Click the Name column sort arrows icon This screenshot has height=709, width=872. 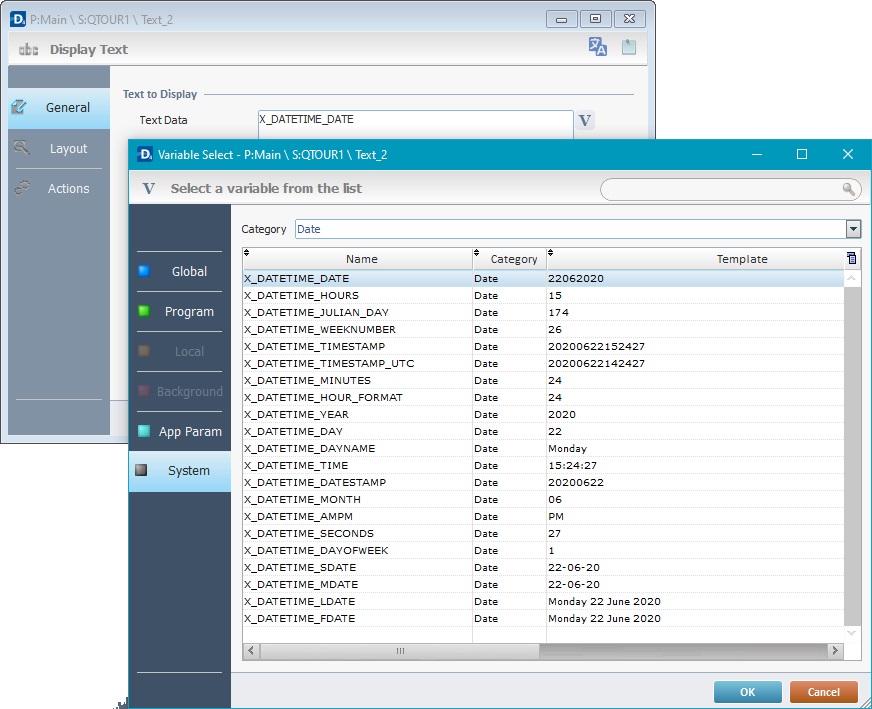[247, 253]
